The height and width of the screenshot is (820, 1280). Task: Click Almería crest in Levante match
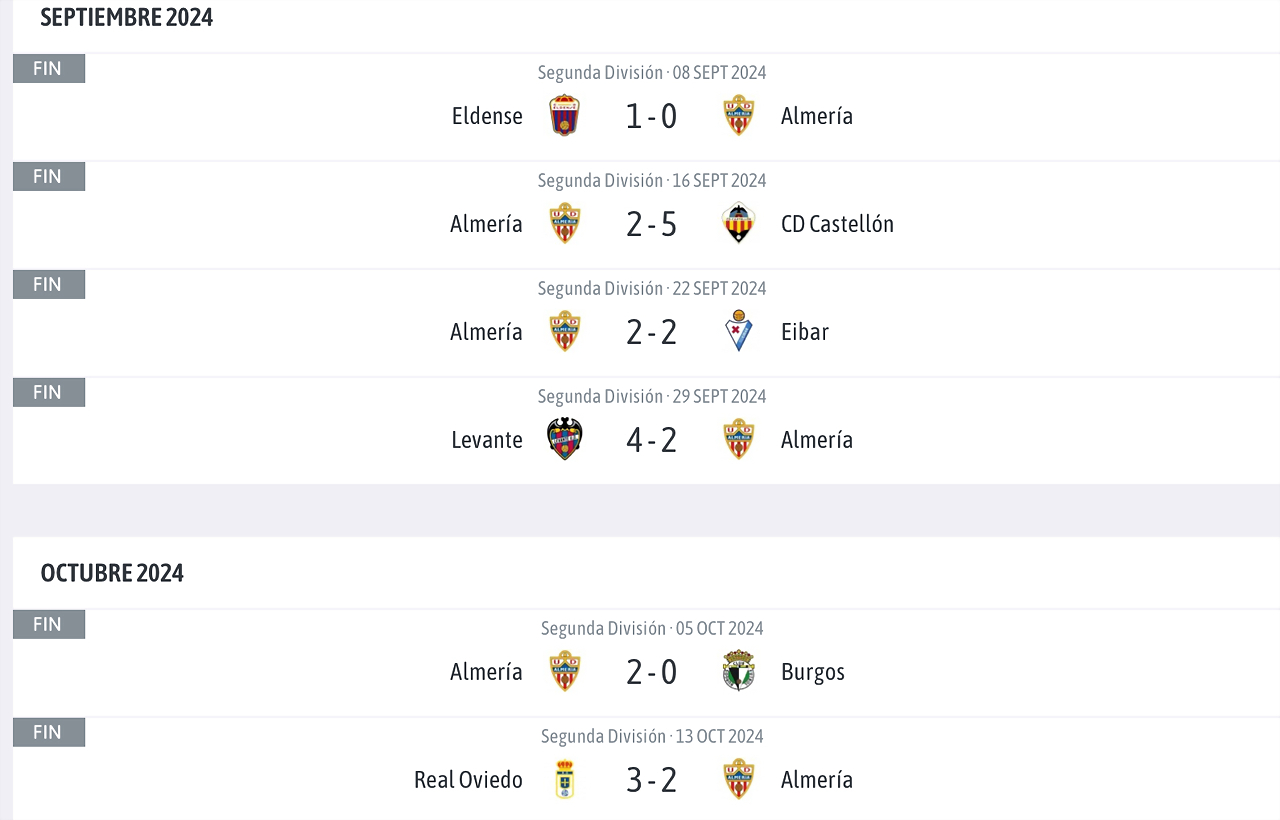(x=738, y=439)
